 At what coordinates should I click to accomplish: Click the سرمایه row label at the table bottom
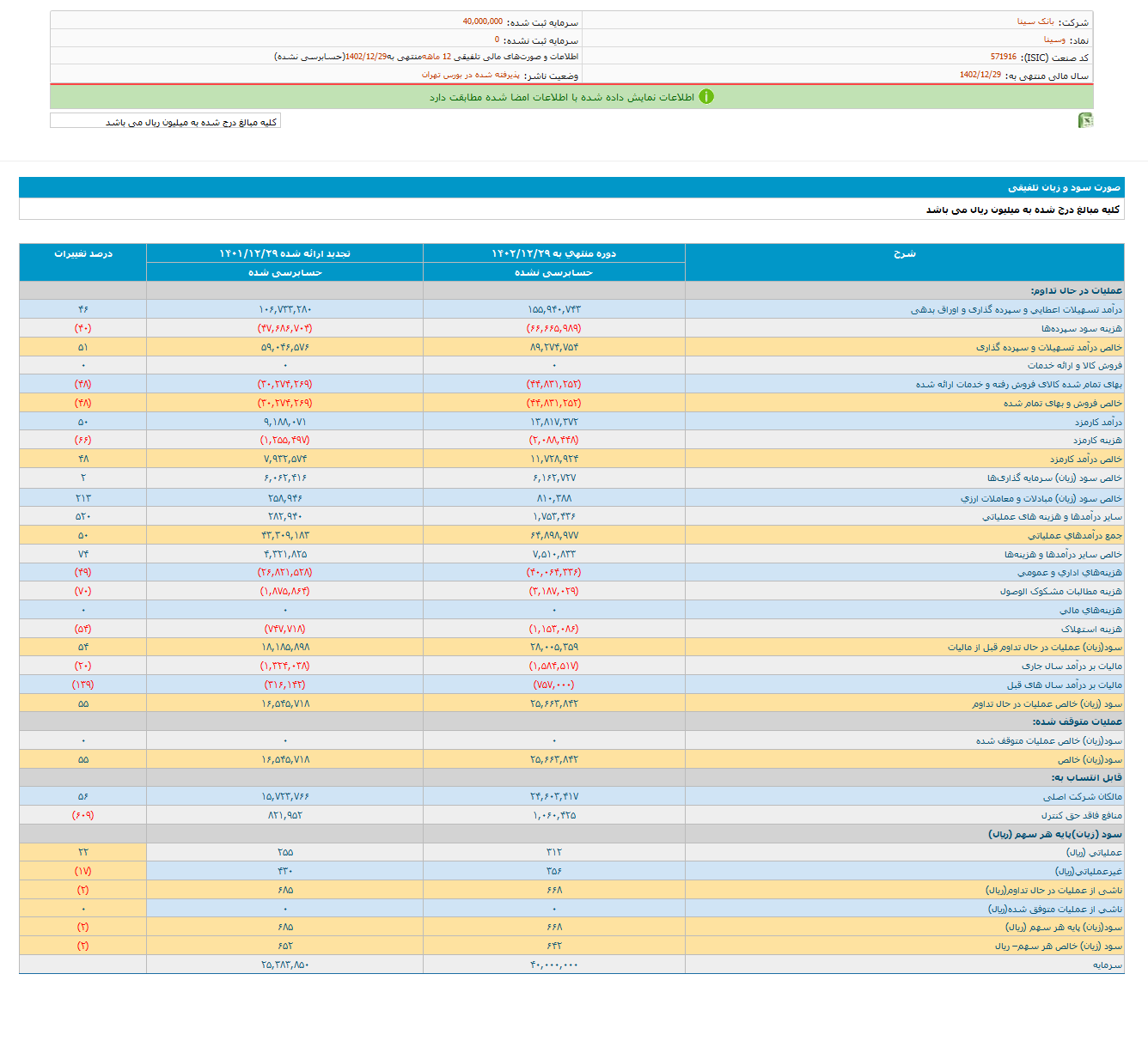tap(1107, 965)
